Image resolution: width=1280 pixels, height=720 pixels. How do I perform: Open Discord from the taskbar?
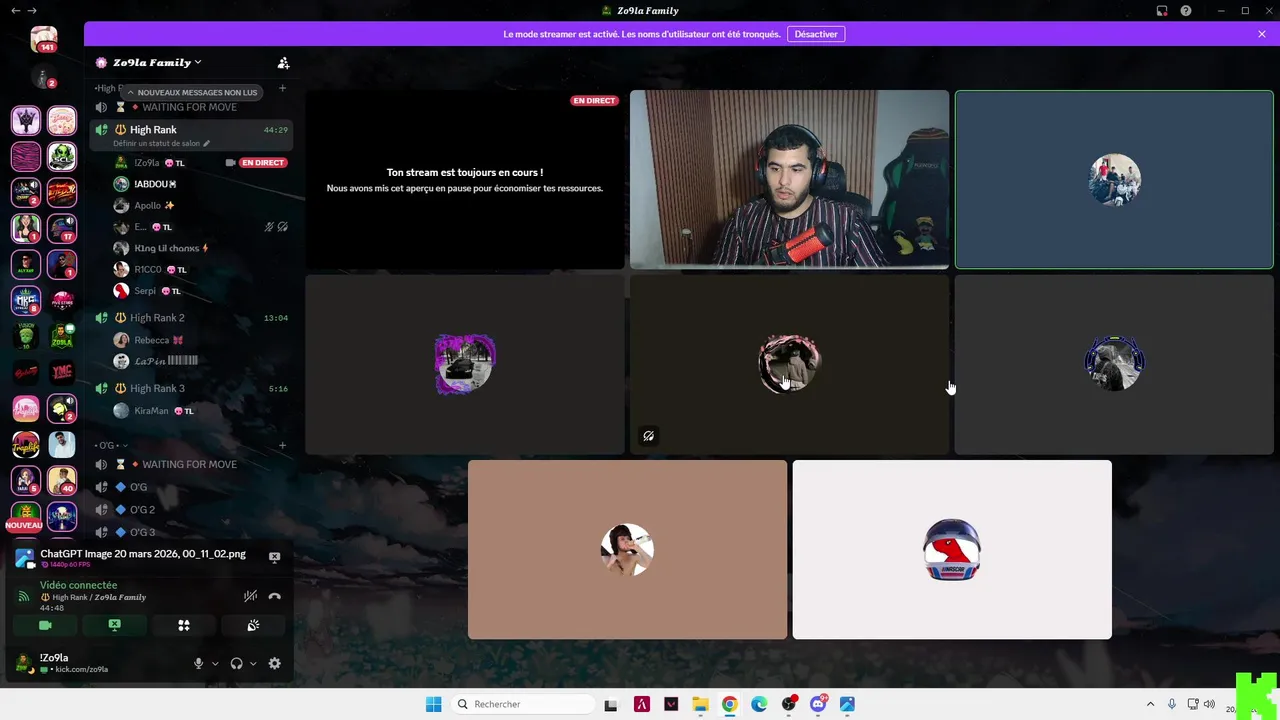pos(818,704)
